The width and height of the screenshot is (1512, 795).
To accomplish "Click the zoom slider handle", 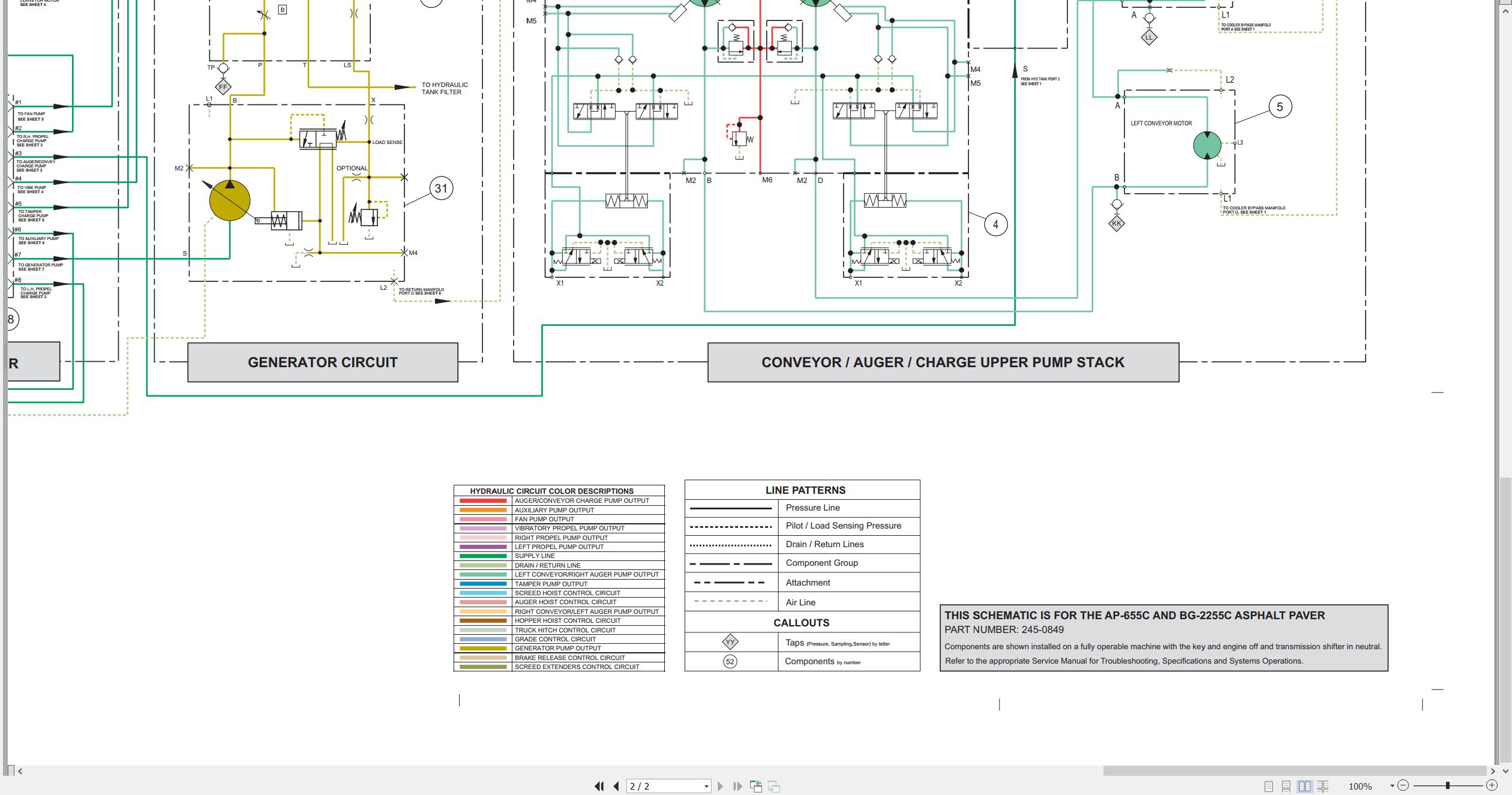I will [x=1448, y=785].
